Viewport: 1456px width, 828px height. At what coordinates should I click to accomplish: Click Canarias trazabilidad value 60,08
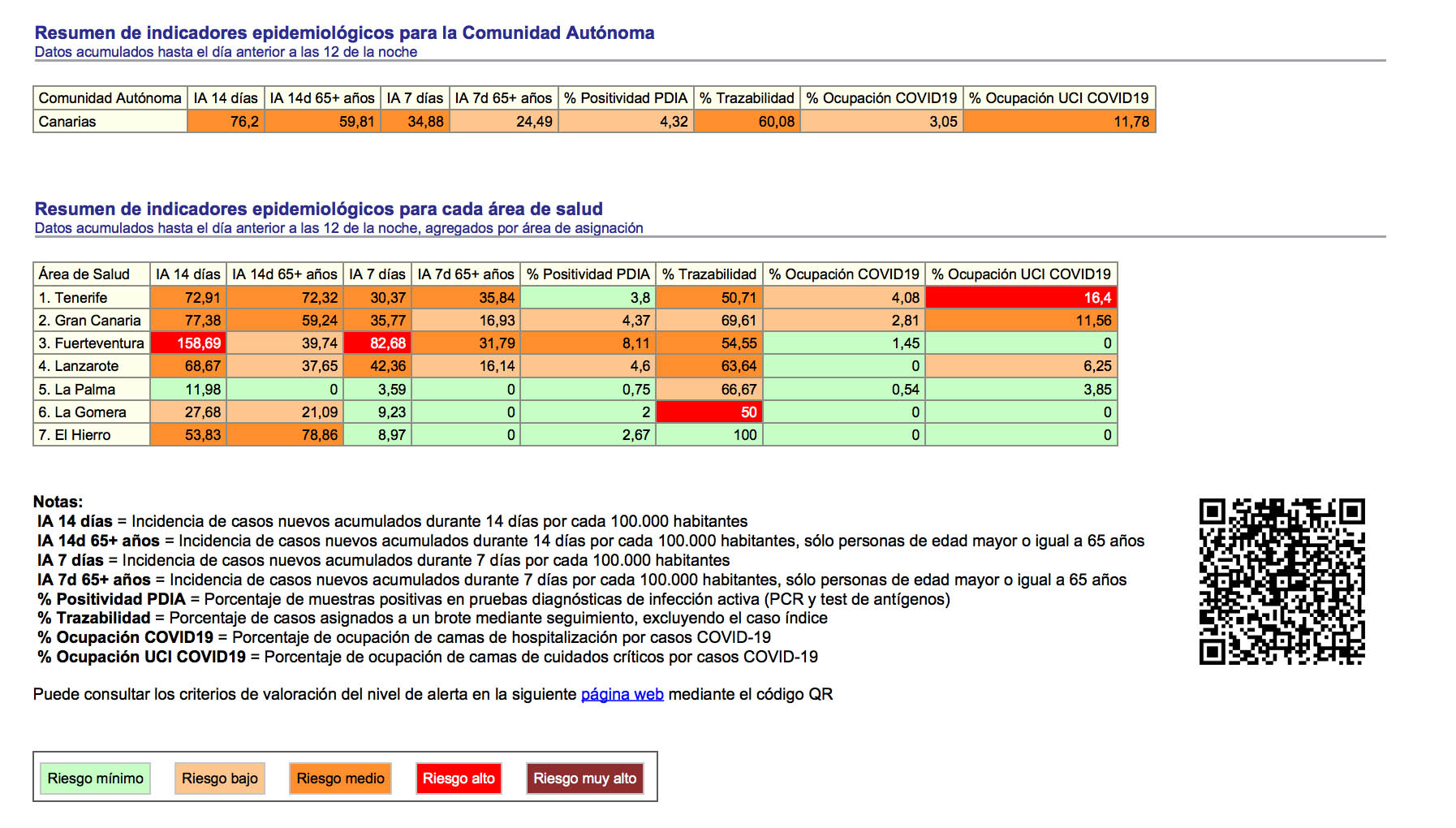point(747,122)
